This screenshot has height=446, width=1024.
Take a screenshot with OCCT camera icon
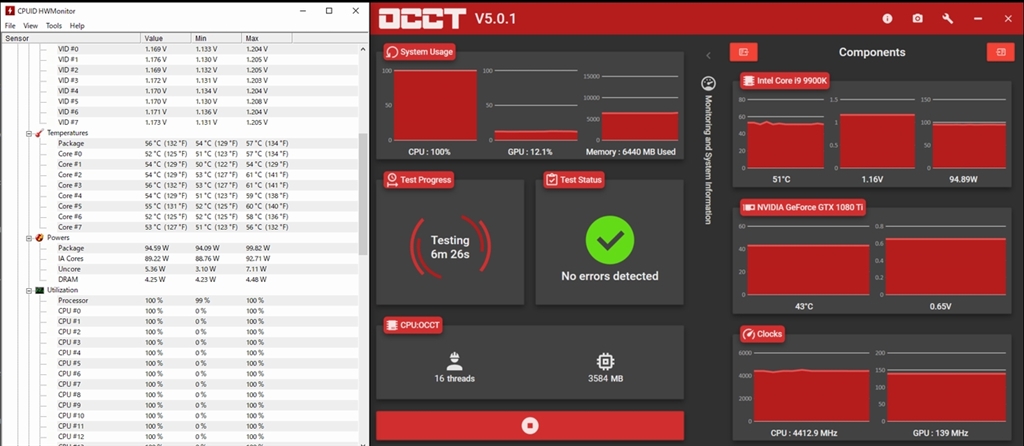tap(918, 19)
